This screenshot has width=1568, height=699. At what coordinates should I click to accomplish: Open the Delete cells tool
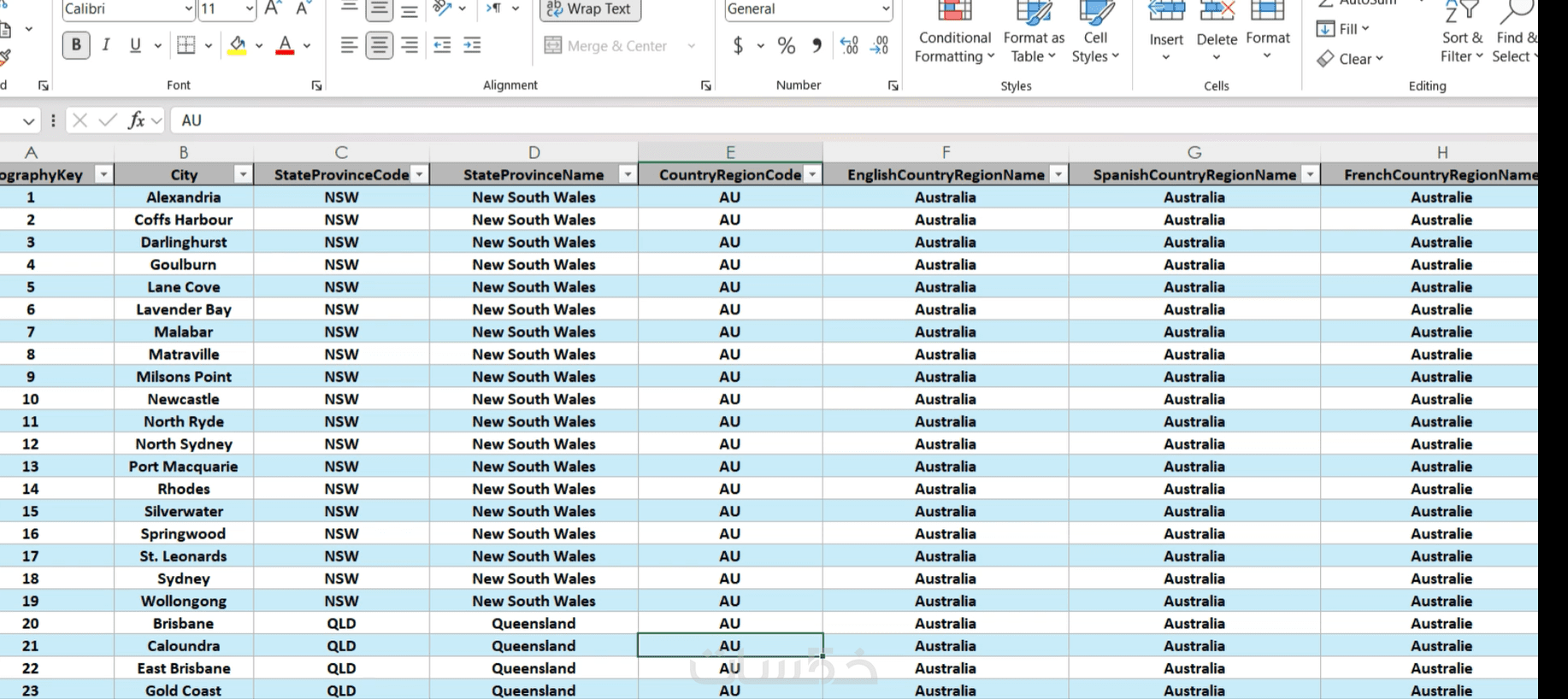point(1217,32)
